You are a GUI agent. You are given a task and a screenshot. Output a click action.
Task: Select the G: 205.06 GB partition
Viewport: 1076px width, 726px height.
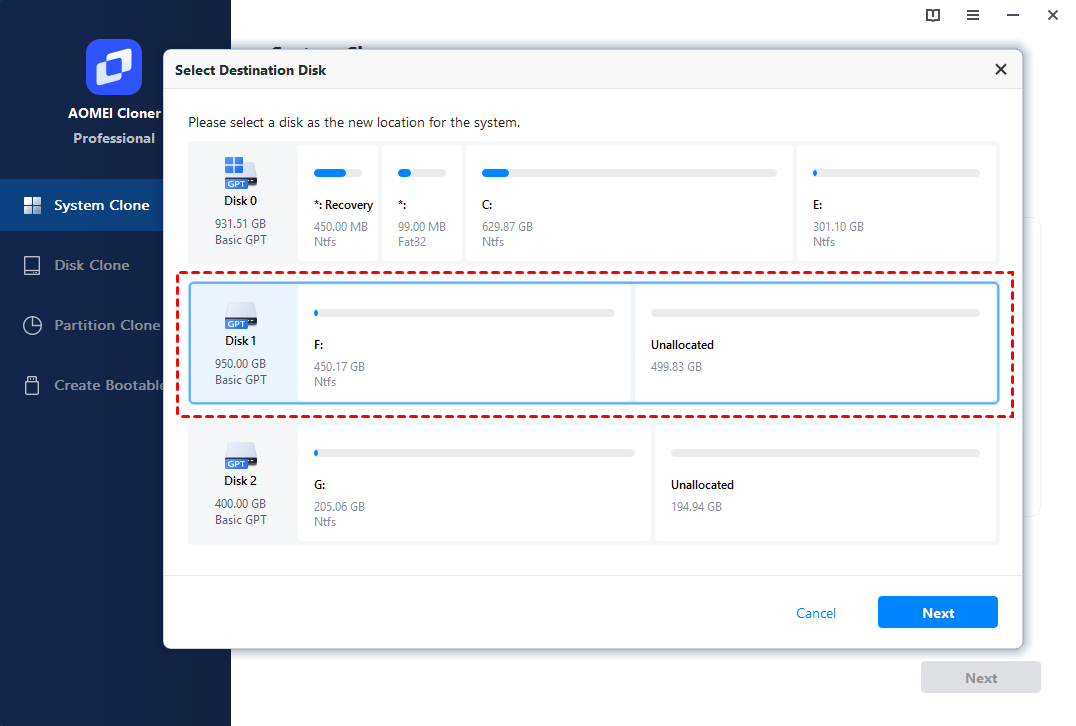click(474, 483)
